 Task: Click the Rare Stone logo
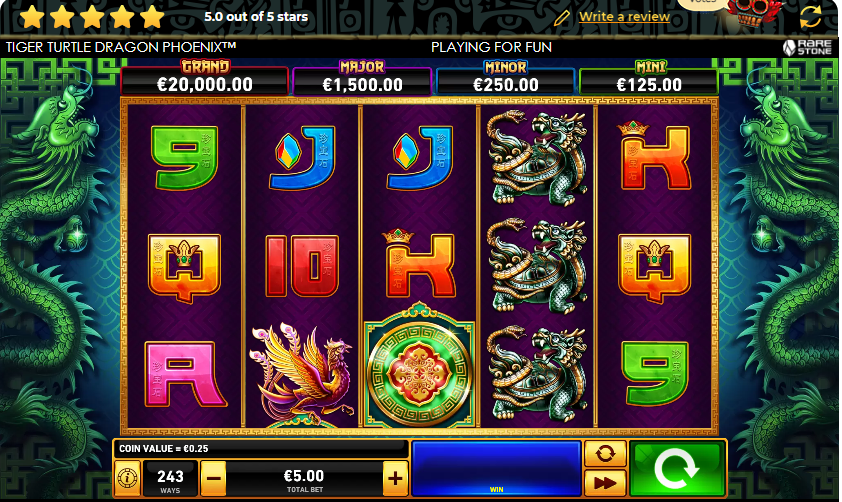(x=807, y=47)
